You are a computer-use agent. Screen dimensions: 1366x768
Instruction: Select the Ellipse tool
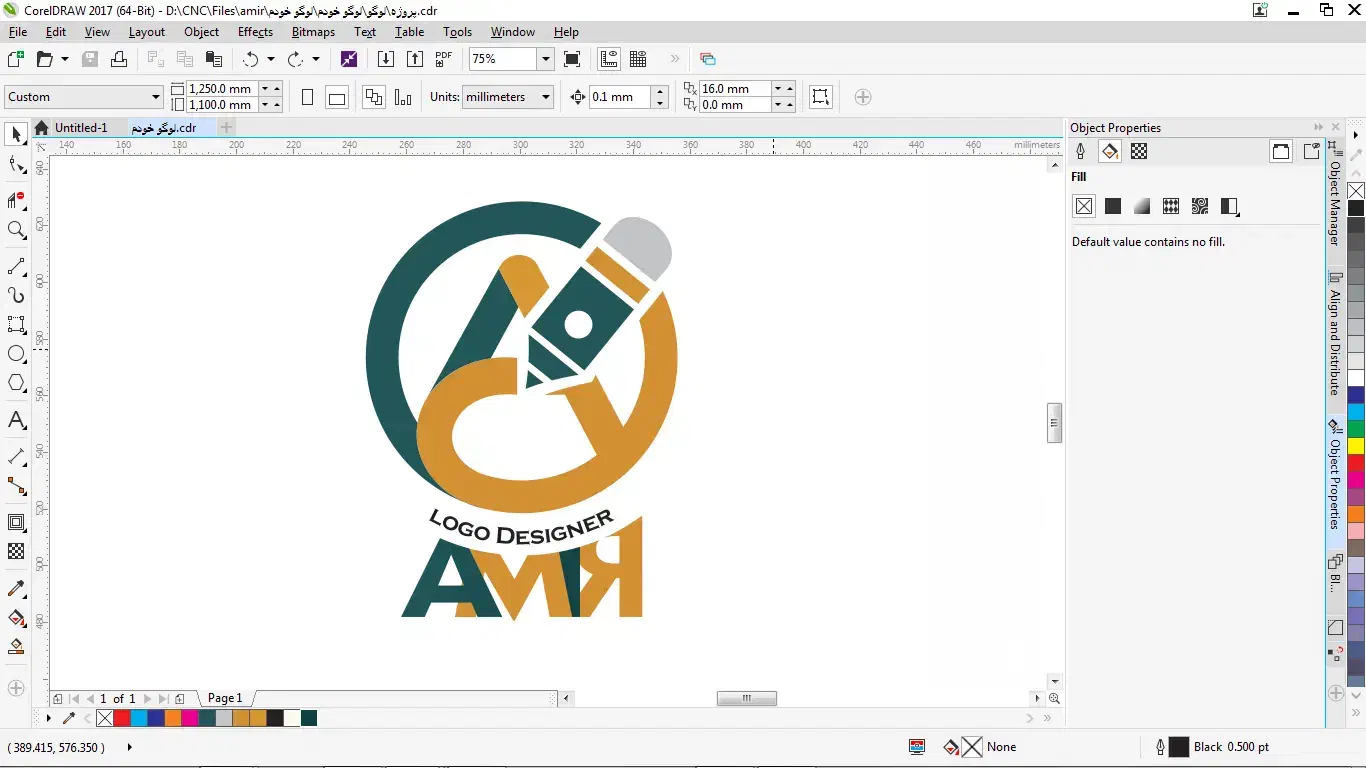click(16, 354)
